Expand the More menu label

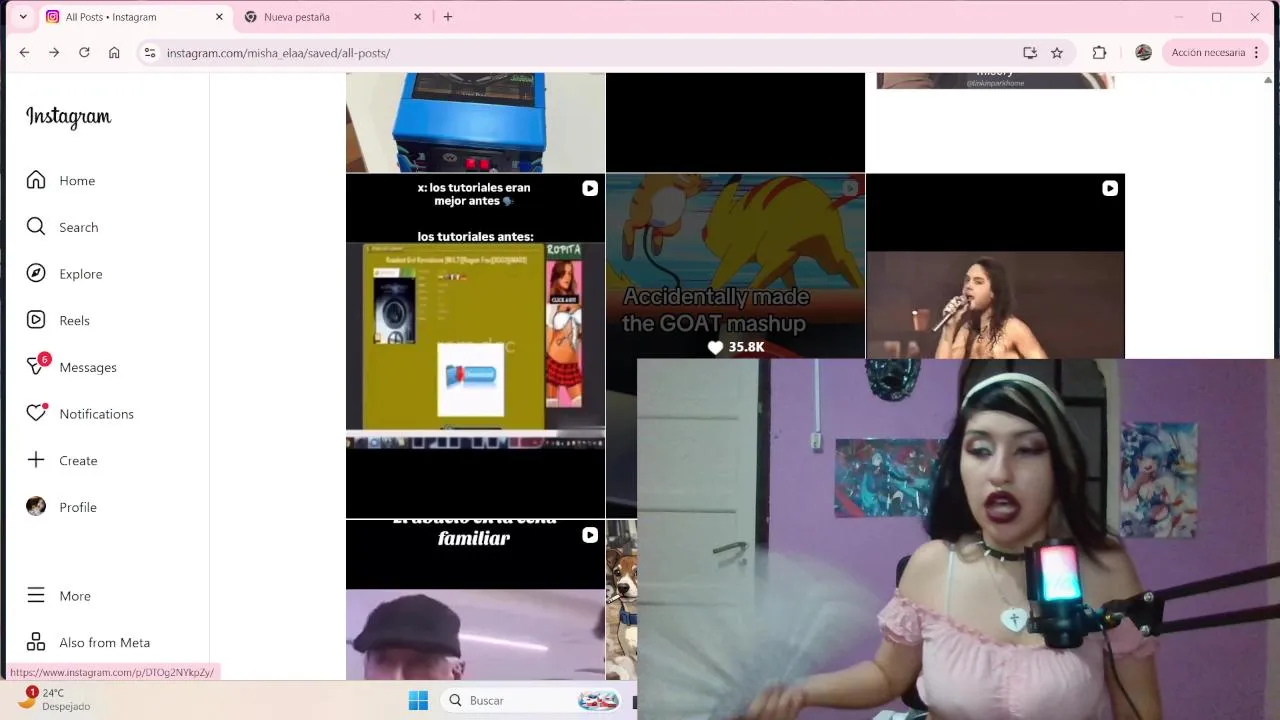(x=75, y=596)
